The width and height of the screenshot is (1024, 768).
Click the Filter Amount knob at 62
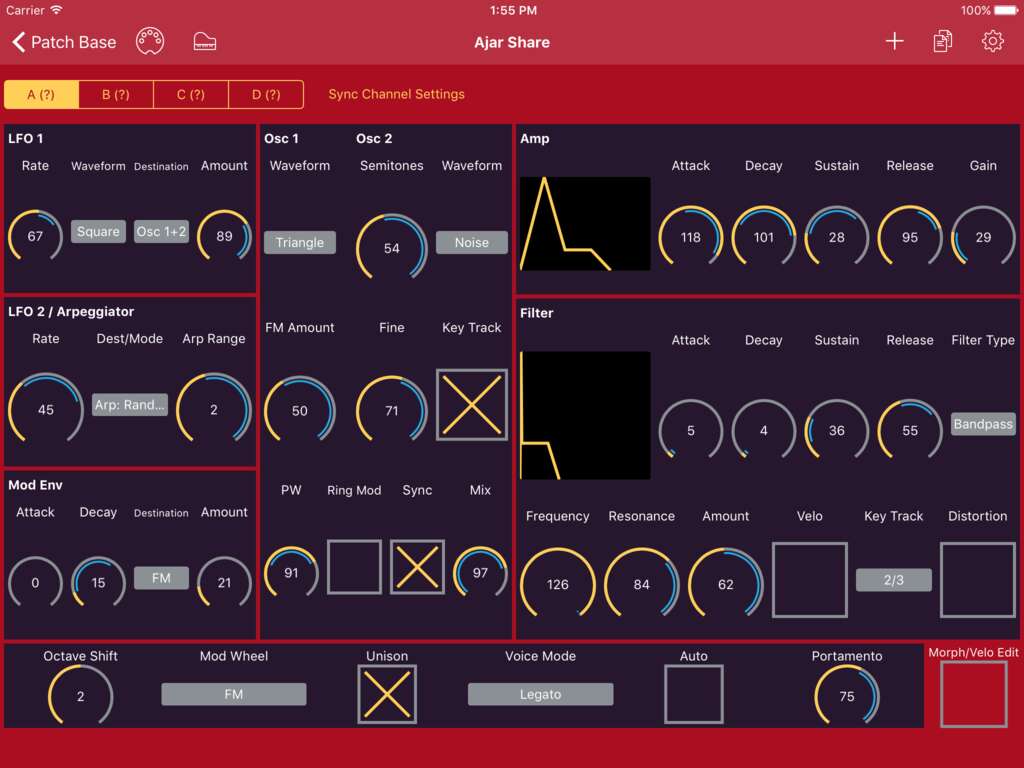pyautogui.click(x=726, y=584)
